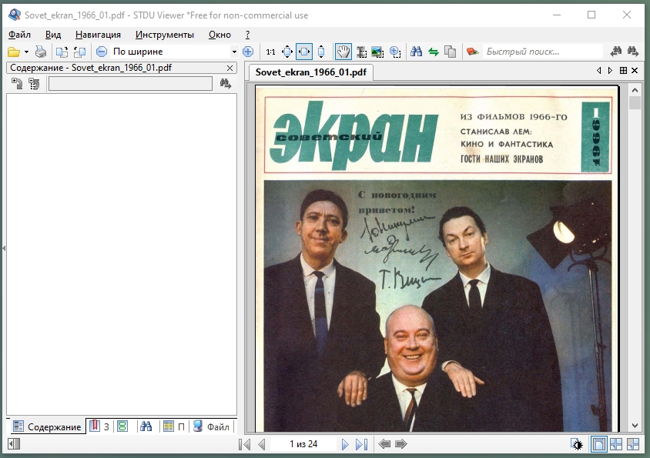Close the Содержание side panel
The image size is (650, 458).
pyautogui.click(x=230, y=68)
